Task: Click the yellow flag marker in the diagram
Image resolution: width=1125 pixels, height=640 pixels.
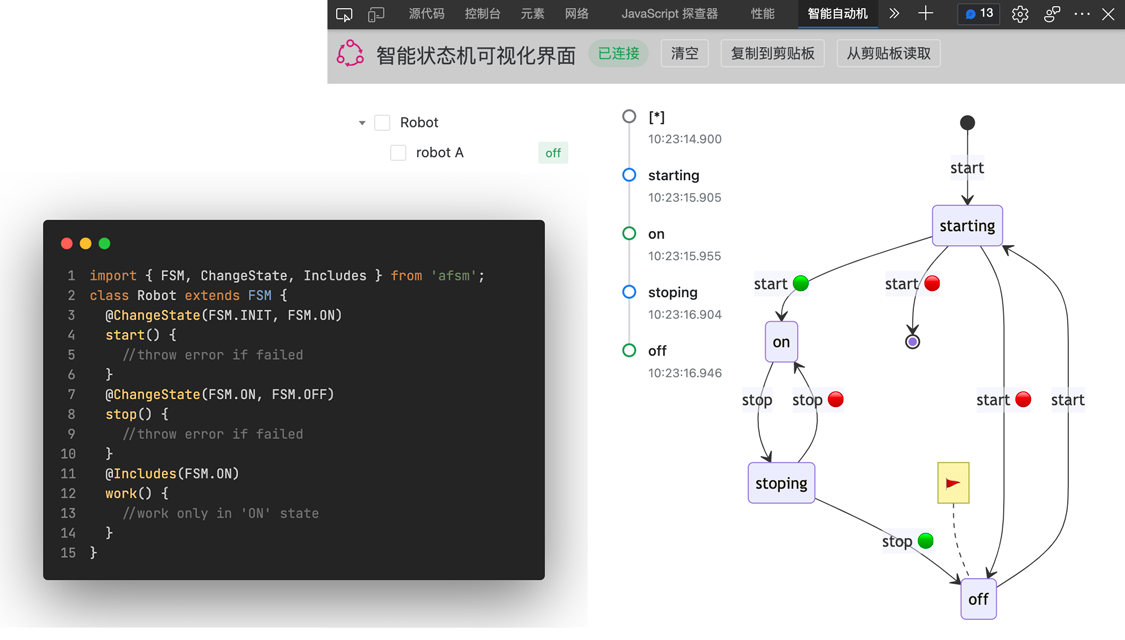Action: 952,482
